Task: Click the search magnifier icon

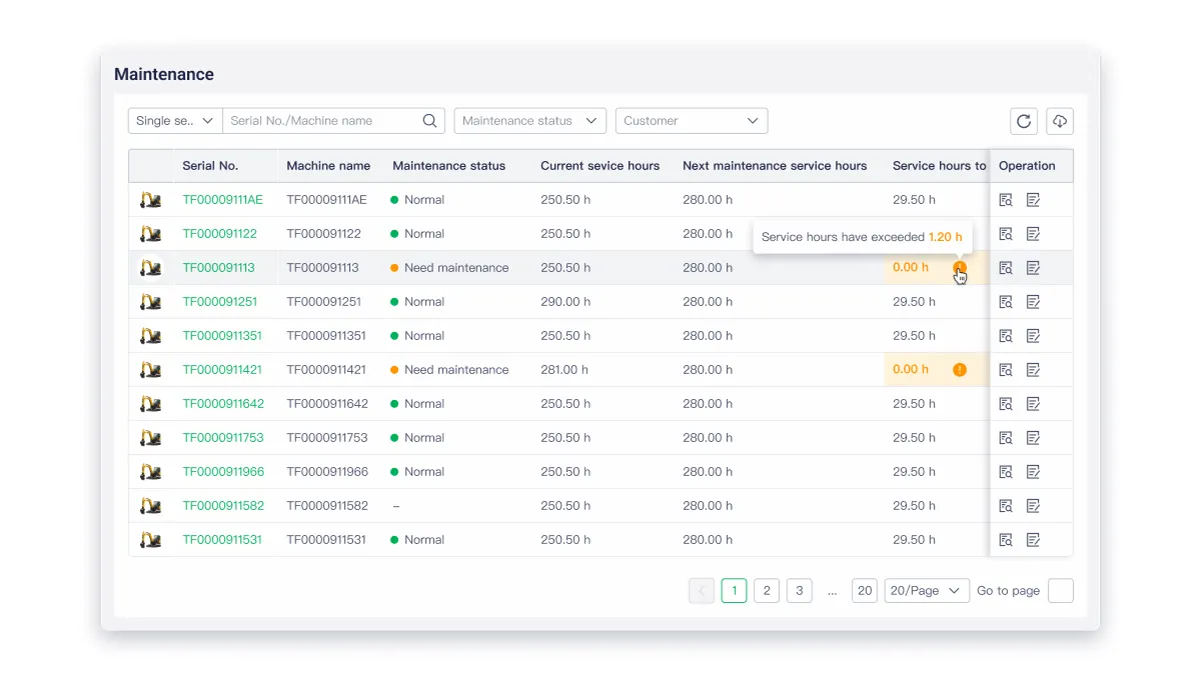Action: click(x=430, y=121)
